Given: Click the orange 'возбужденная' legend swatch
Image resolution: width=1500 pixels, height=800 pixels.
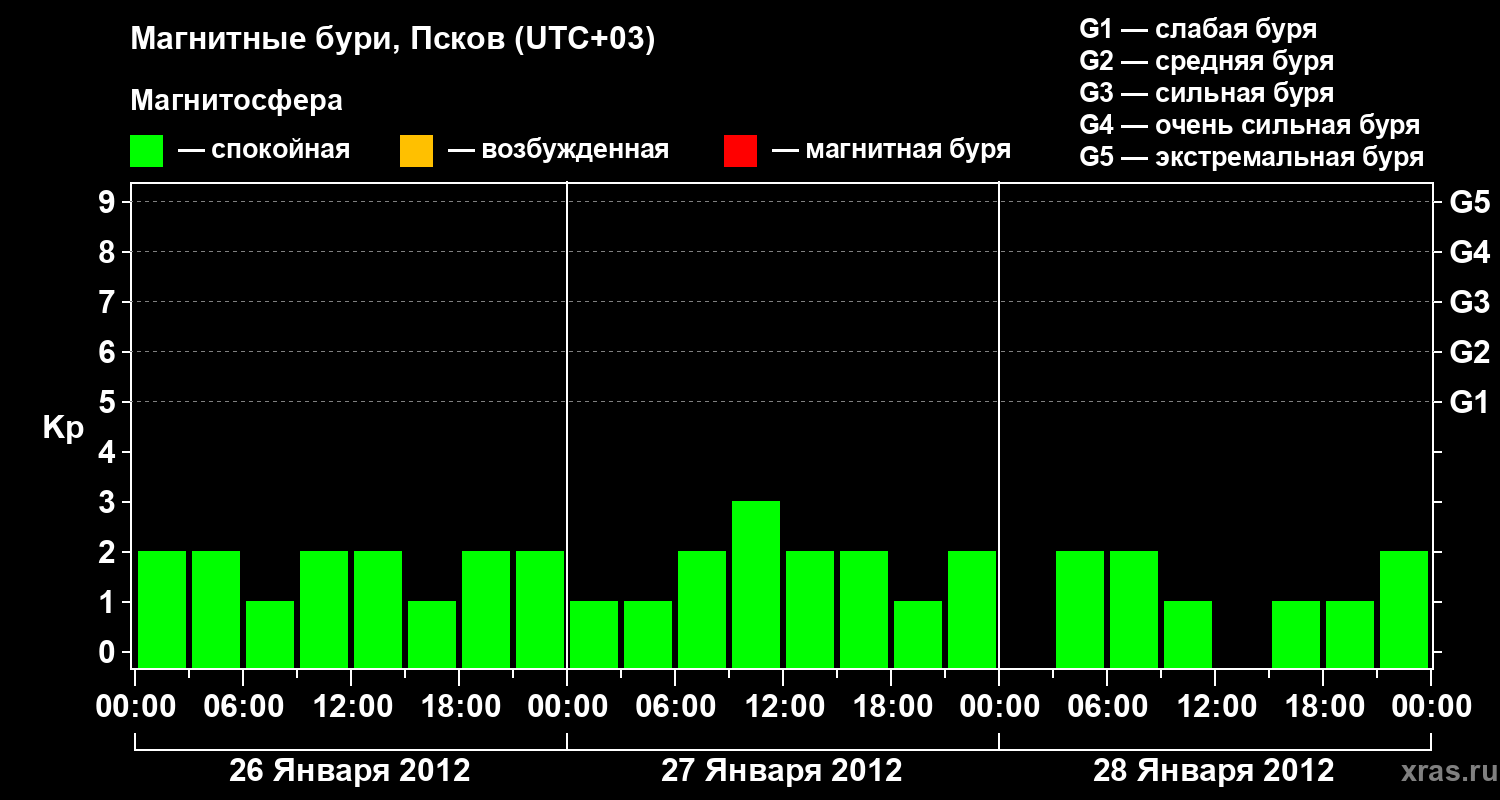Looking at the screenshot, I should (416, 151).
